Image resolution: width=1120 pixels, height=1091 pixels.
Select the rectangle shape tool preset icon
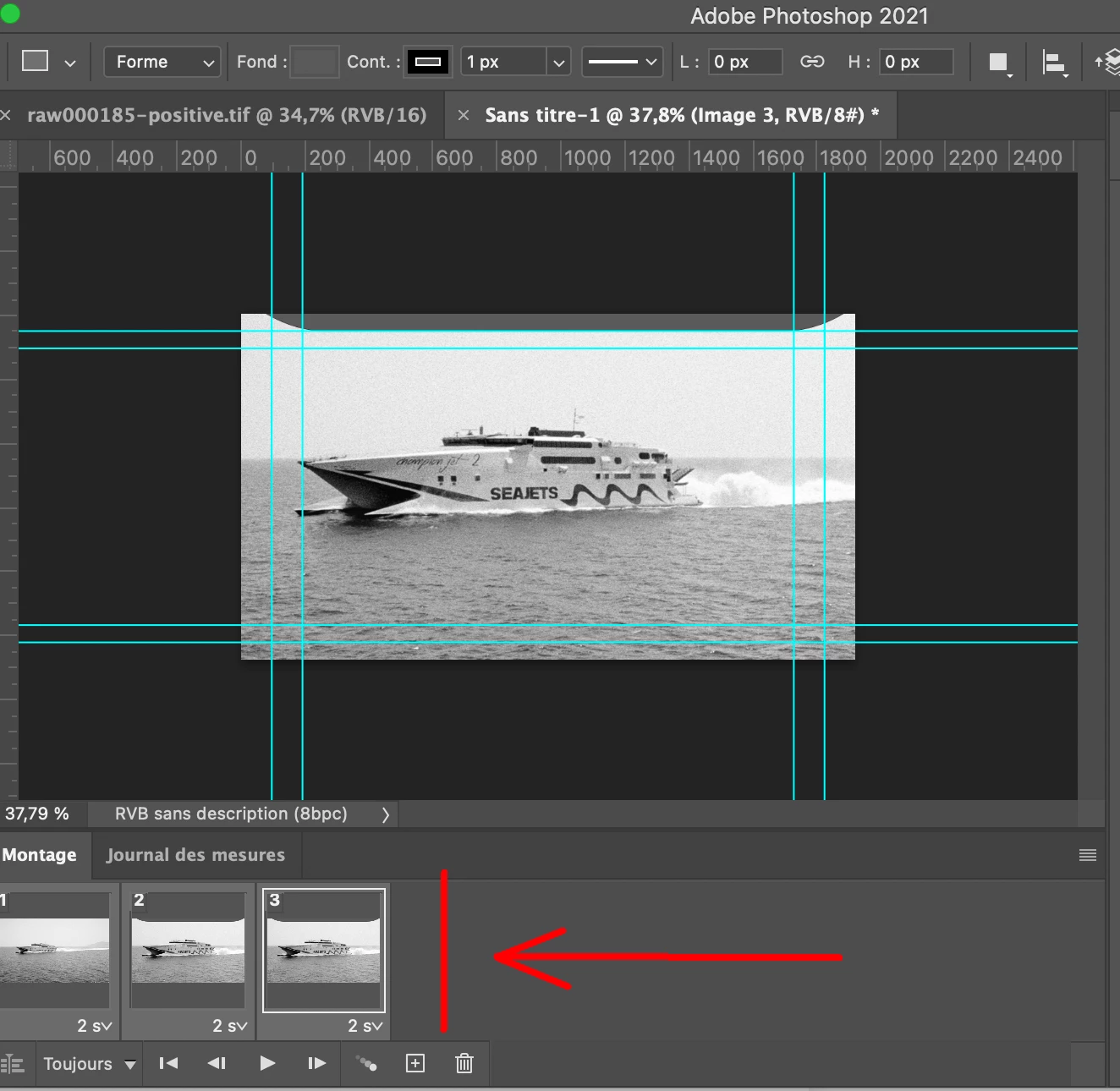tap(35, 61)
